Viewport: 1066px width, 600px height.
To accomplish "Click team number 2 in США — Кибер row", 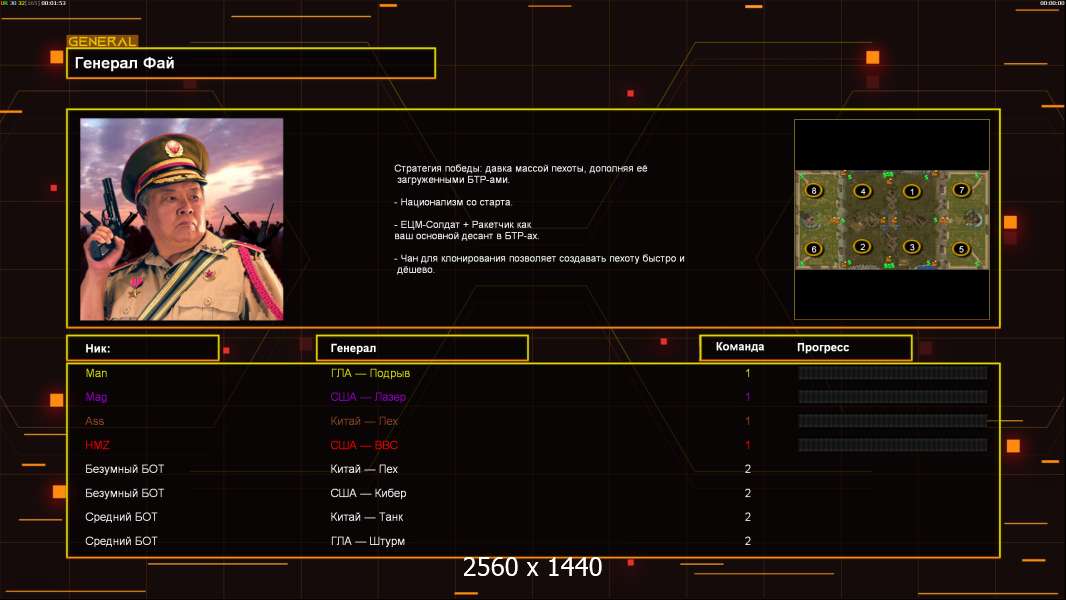I will [x=748, y=493].
